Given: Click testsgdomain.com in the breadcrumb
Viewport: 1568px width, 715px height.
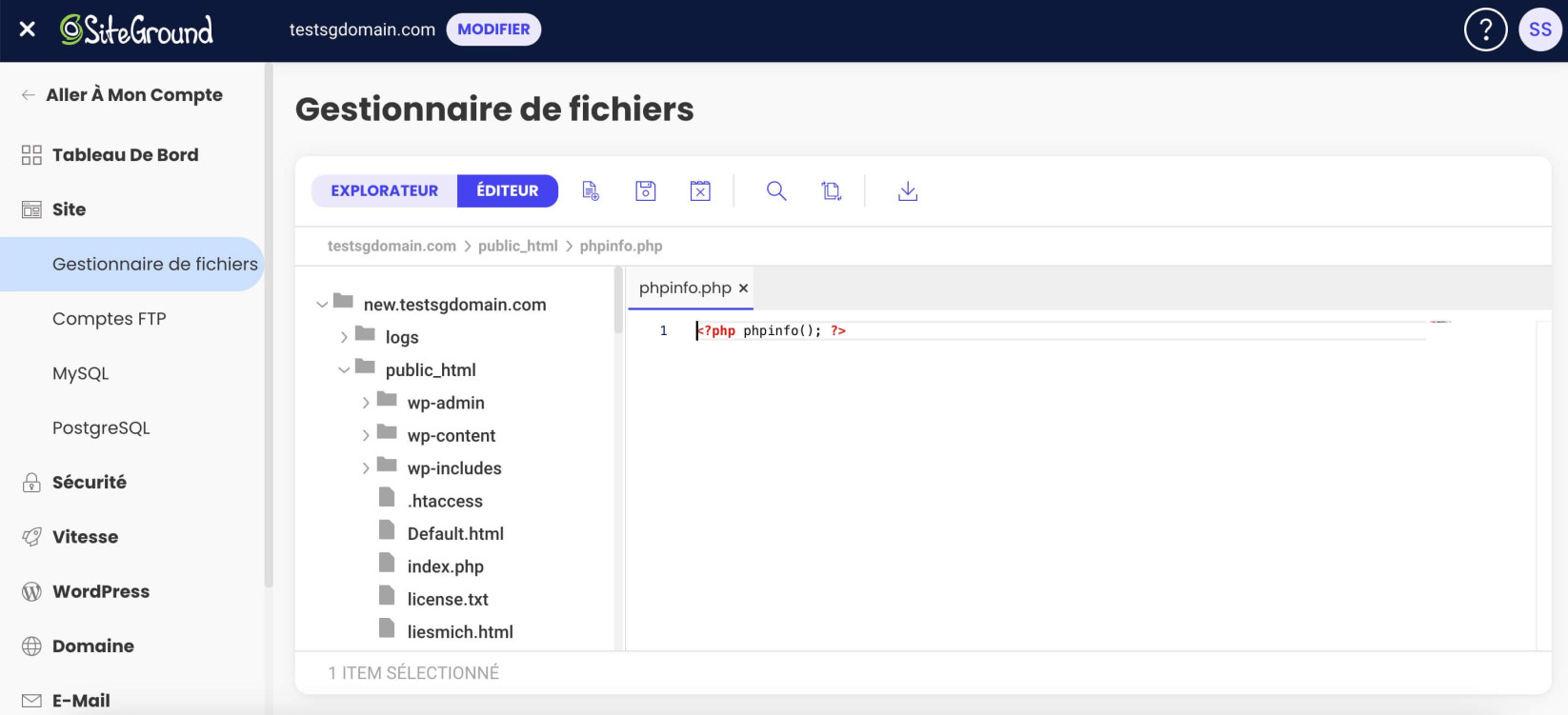Looking at the screenshot, I should click(392, 246).
